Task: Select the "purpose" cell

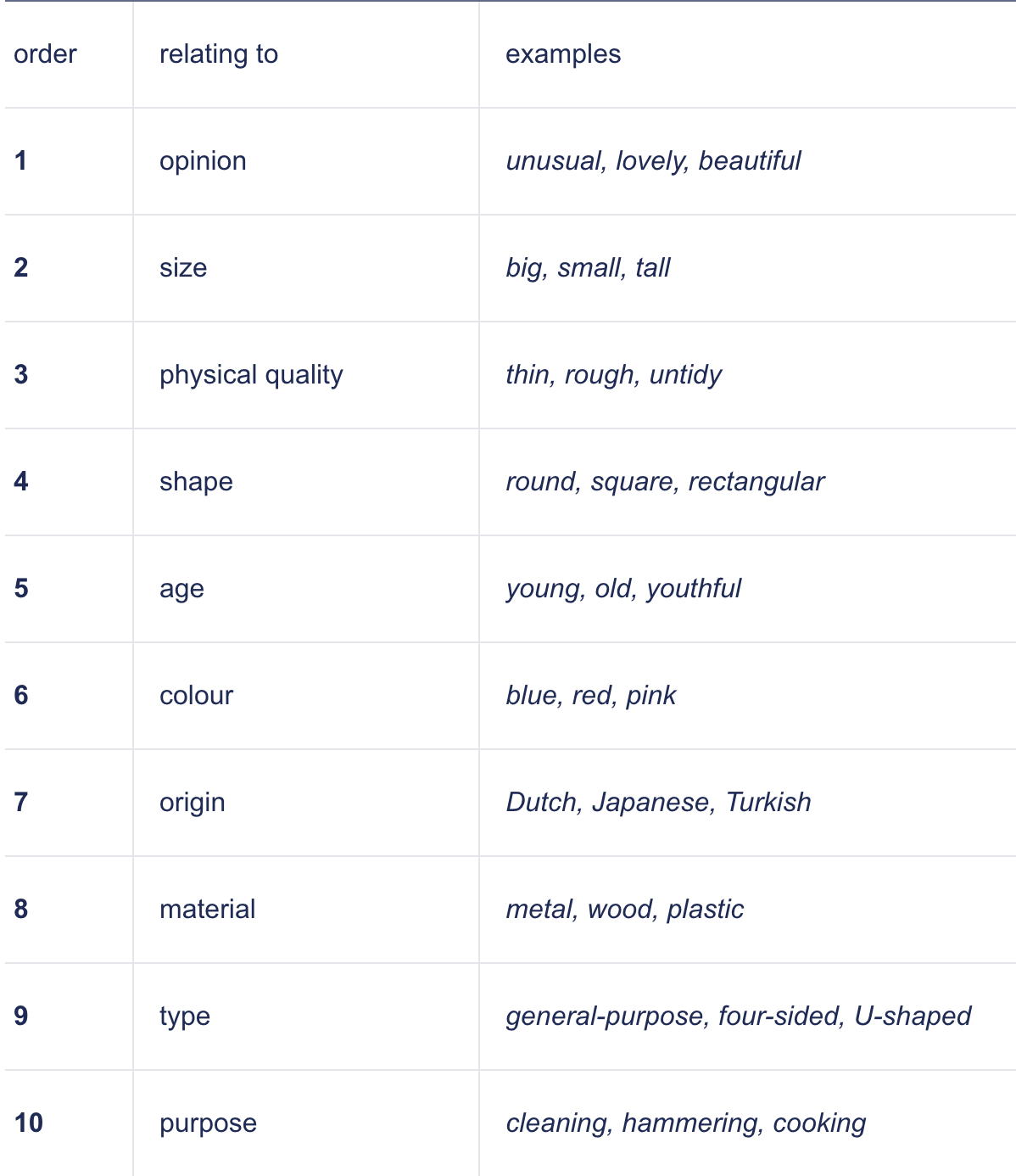Action: (x=208, y=1123)
